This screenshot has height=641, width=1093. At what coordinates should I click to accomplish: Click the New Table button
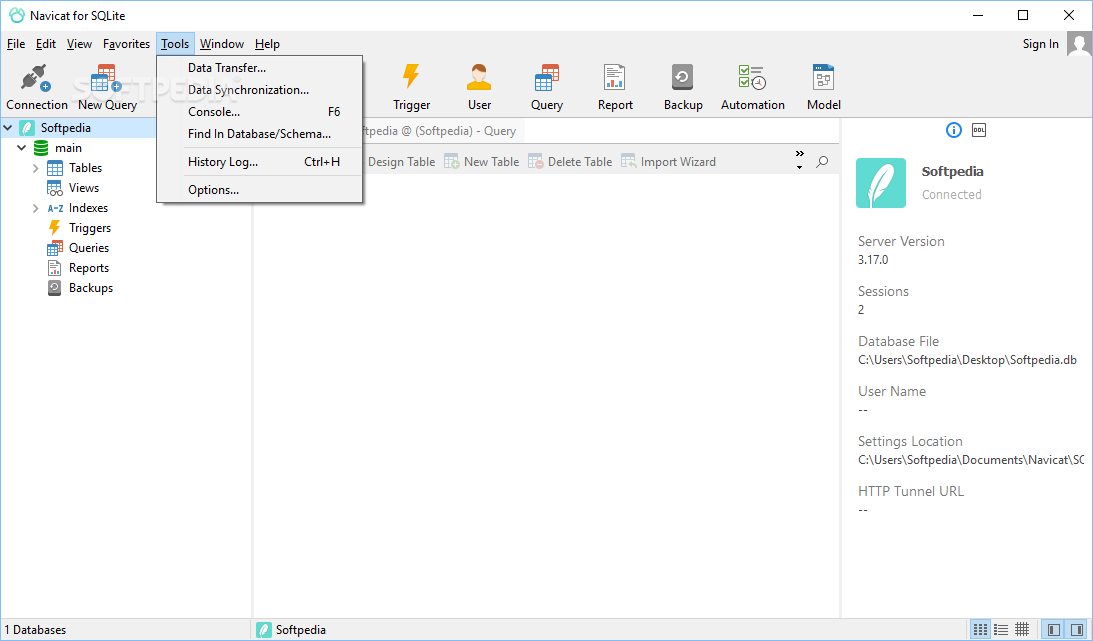point(482,162)
